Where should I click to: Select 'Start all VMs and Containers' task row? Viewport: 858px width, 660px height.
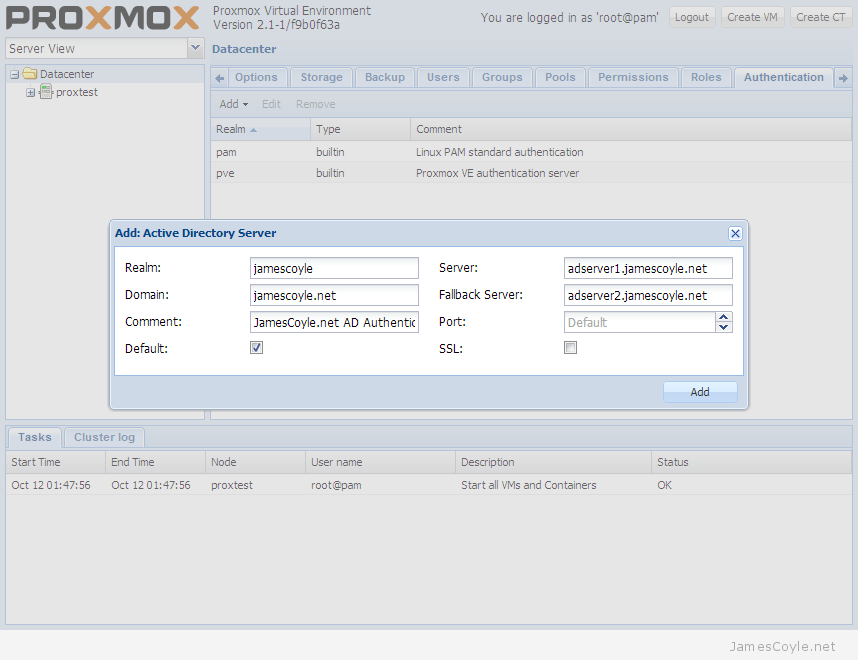tap(429, 485)
